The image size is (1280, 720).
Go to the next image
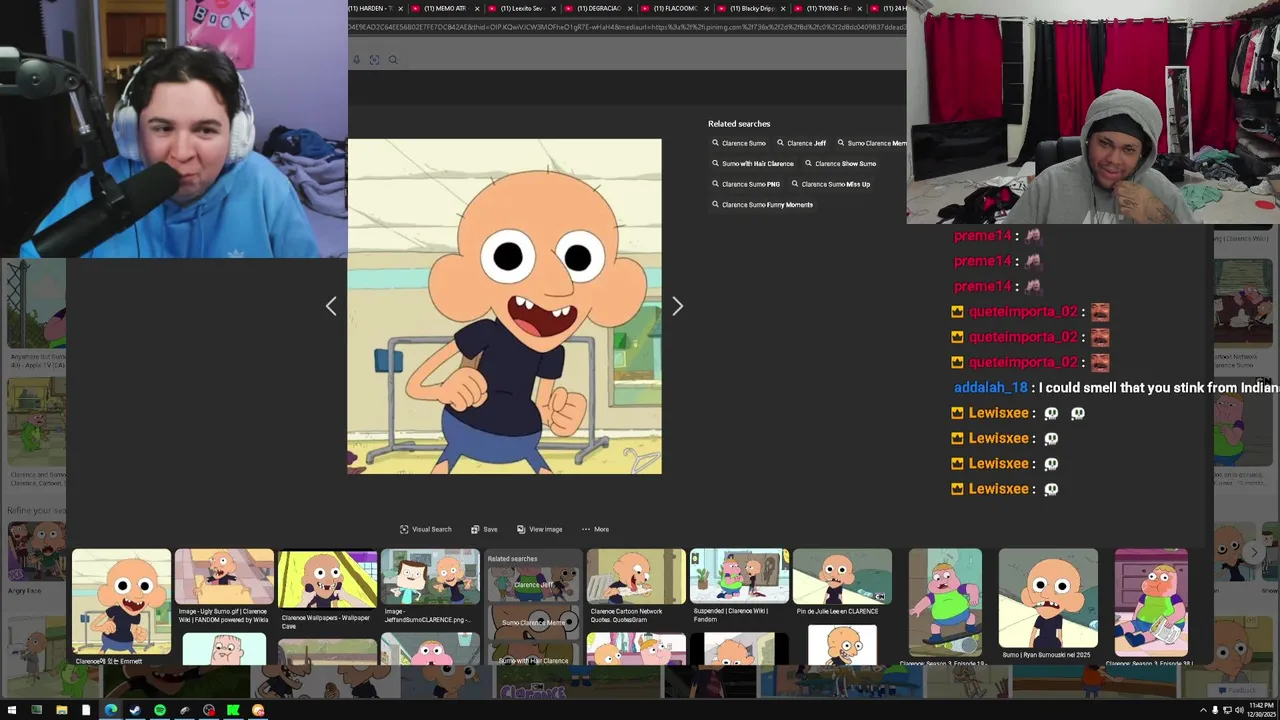pyautogui.click(x=677, y=307)
